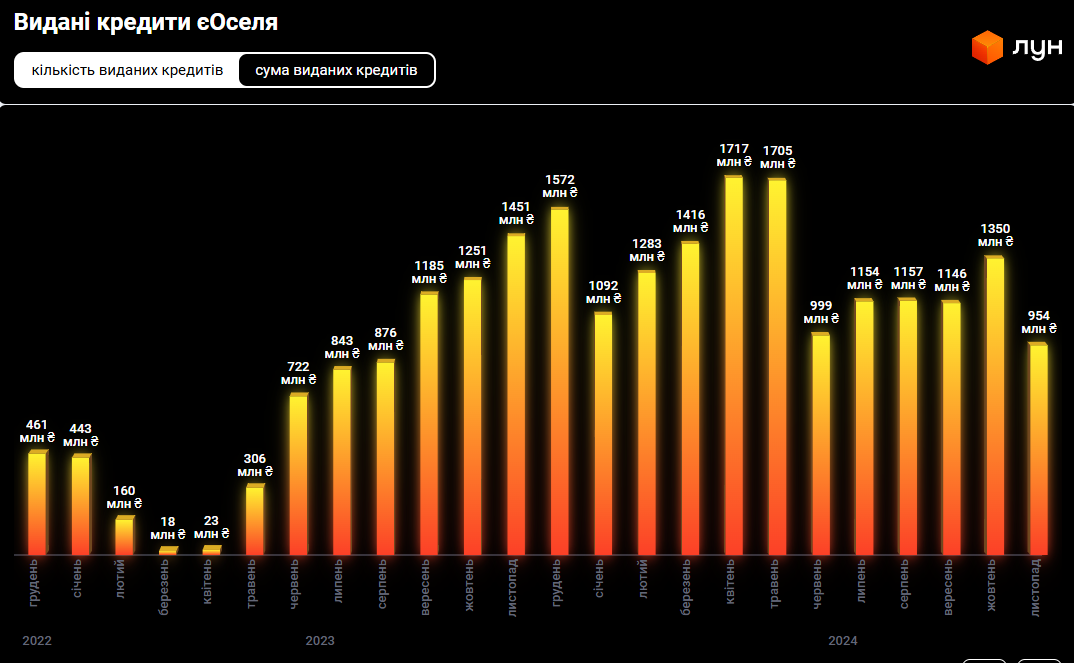Click the 2023 year label

320,641
